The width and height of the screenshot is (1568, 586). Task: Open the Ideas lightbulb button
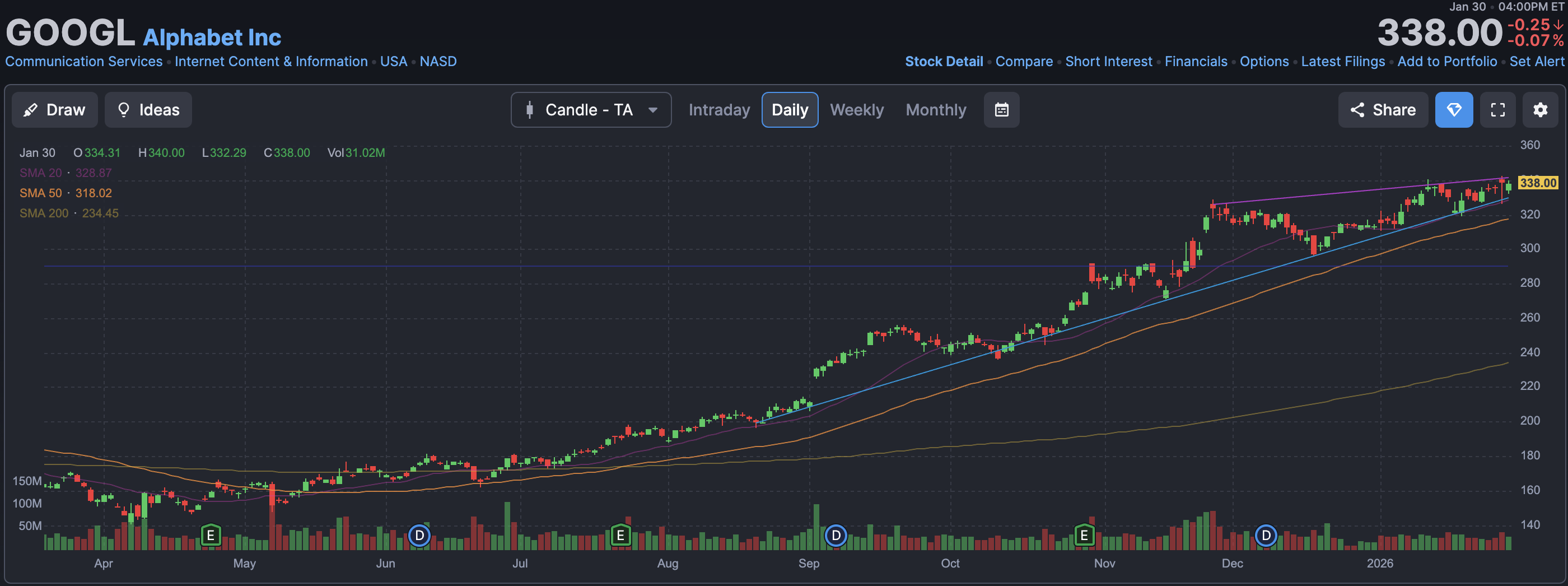148,110
